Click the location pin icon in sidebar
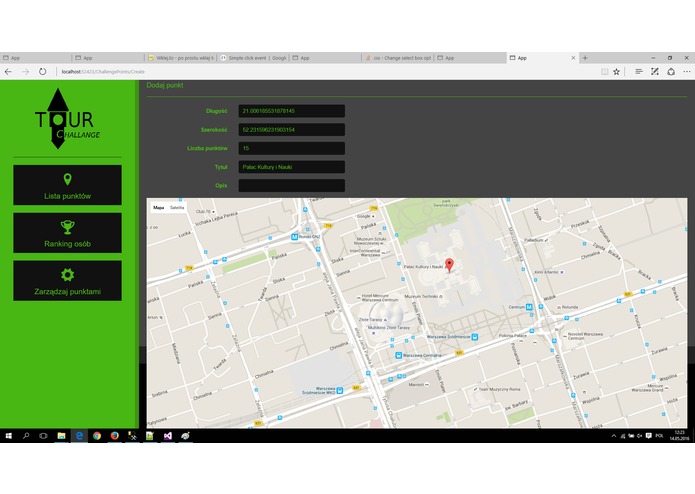The width and height of the screenshot is (695, 494). [x=67, y=179]
